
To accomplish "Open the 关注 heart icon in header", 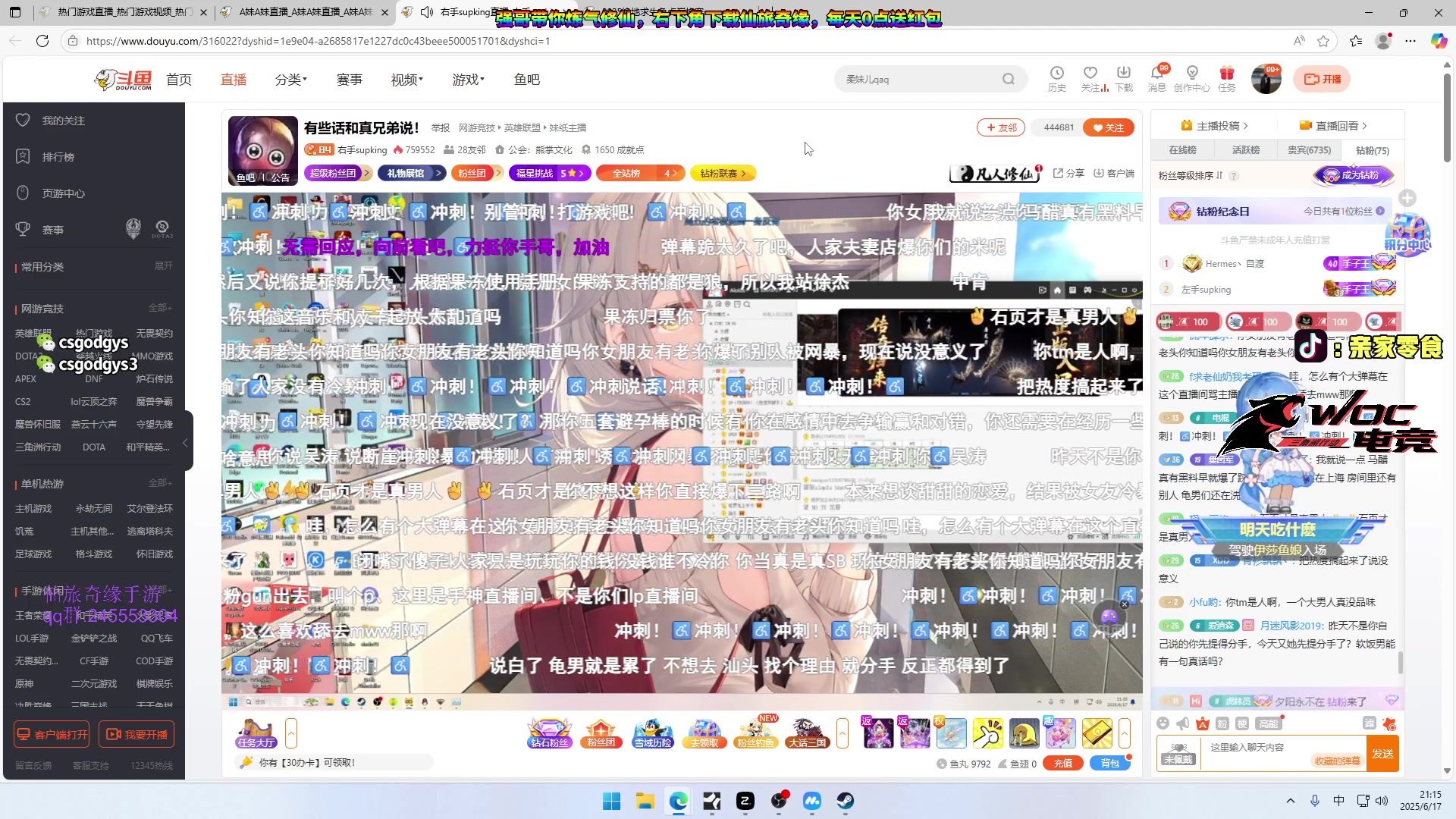I will tap(1090, 78).
